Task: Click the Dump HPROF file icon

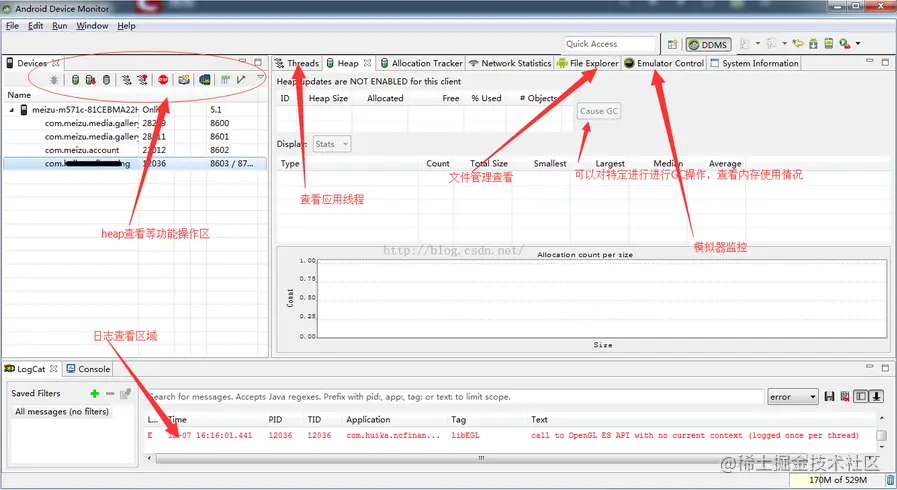Action: (x=90, y=79)
